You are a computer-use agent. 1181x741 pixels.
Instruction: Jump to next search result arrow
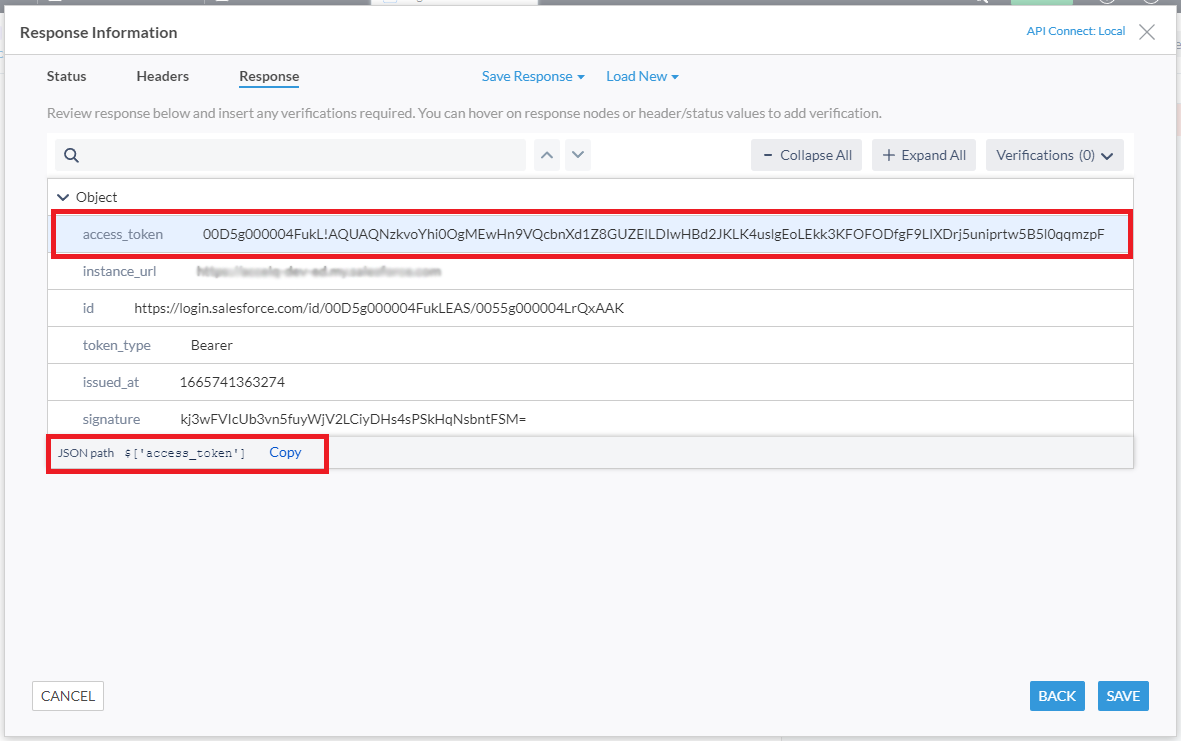coord(577,155)
